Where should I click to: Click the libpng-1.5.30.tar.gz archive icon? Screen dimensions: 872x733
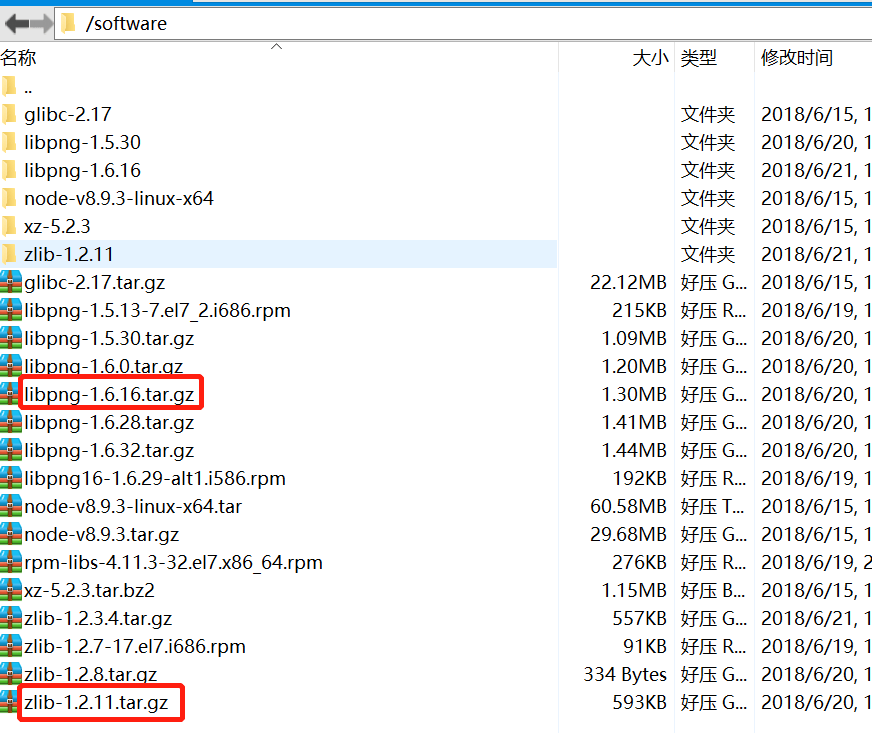click(x=11, y=338)
